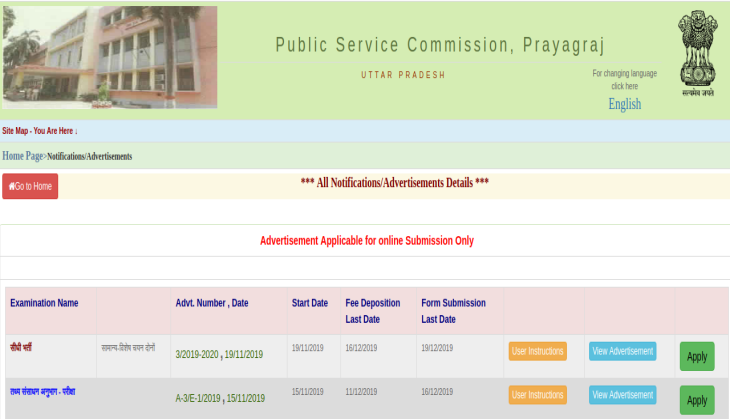Open the Home Page breadcrumb link
The image size is (730, 419).
[22, 156]
